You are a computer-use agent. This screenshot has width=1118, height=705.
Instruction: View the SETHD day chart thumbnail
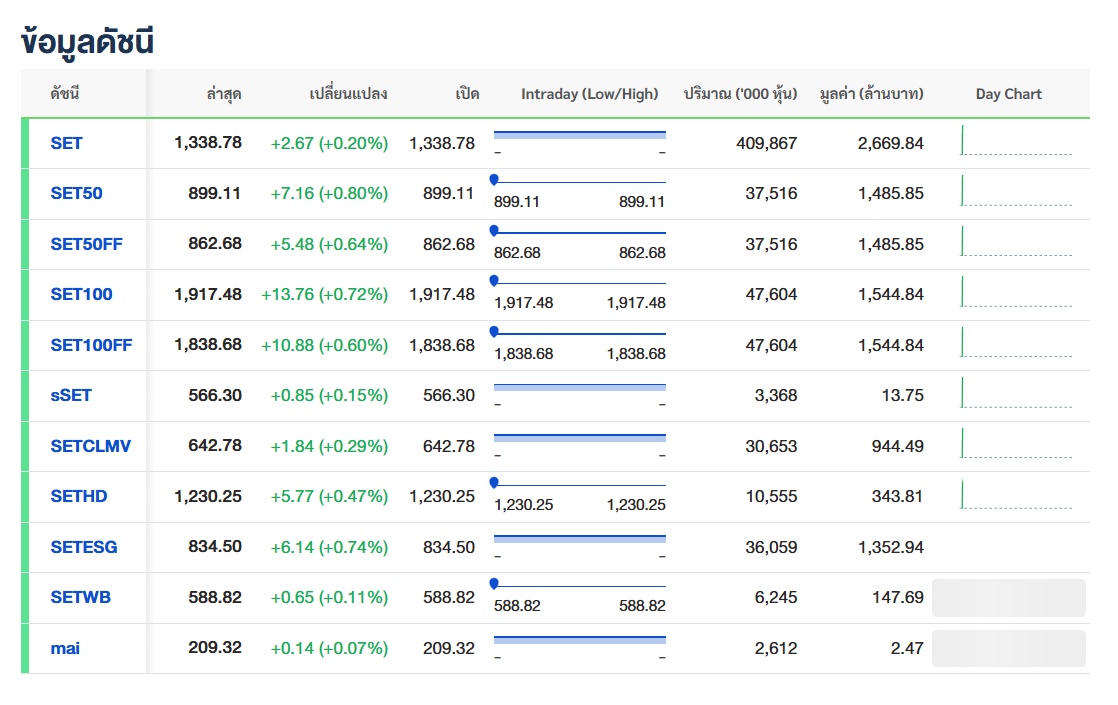[1015, 495]
